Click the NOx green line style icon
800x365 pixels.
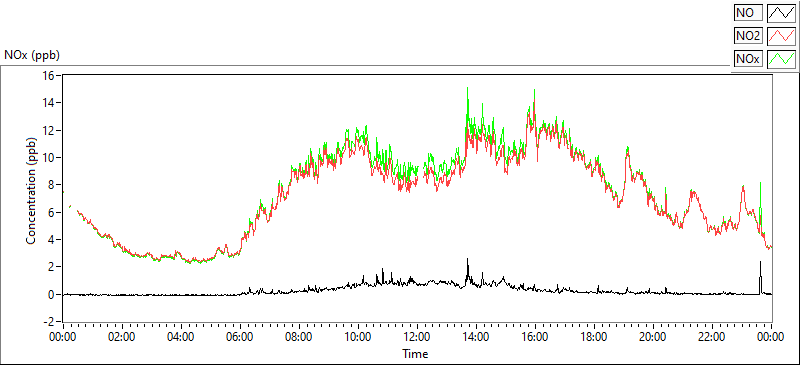click(x=781, y=59)
